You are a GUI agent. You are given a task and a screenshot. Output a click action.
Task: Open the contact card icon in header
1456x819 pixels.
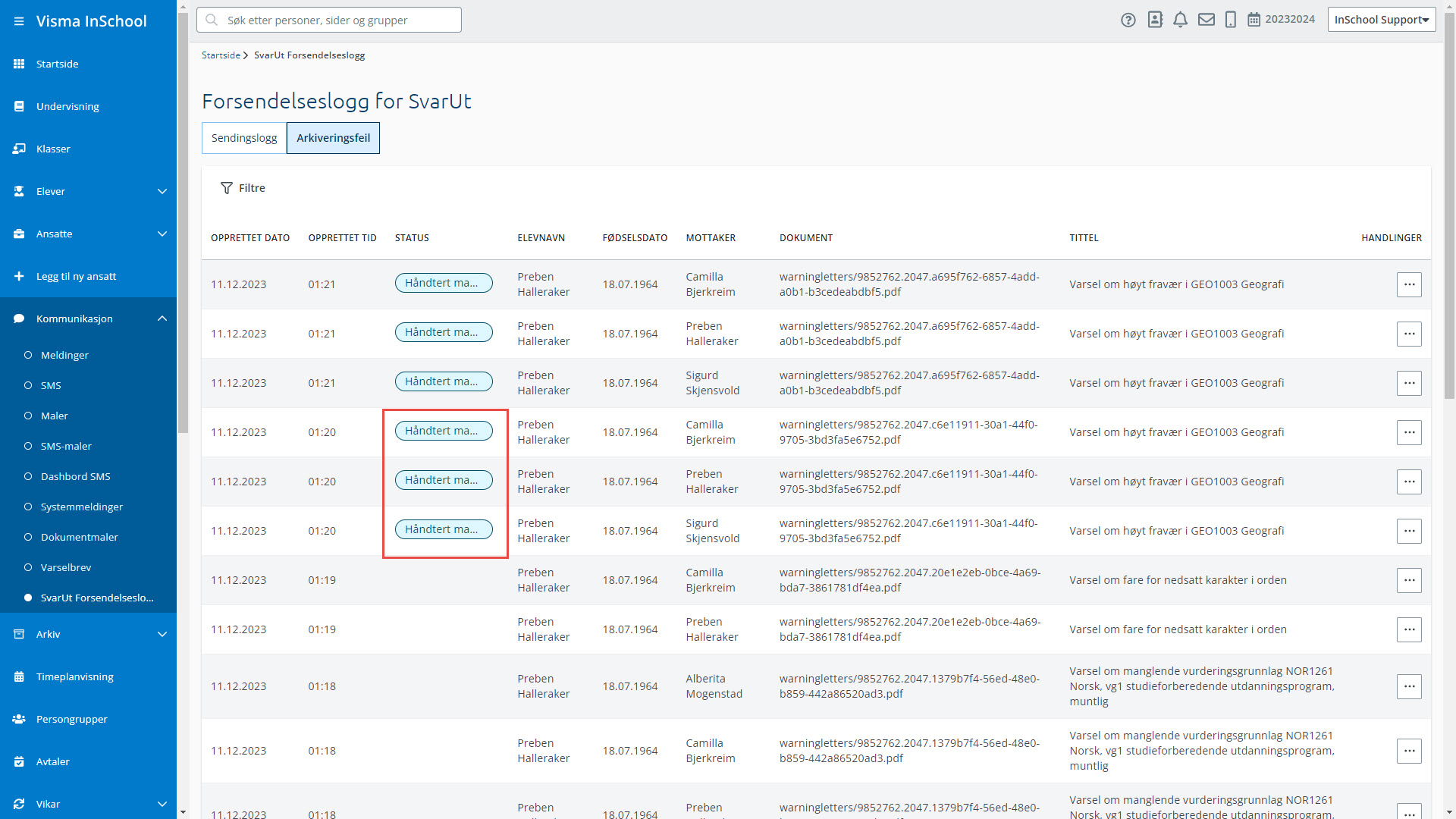(1155, 20)
